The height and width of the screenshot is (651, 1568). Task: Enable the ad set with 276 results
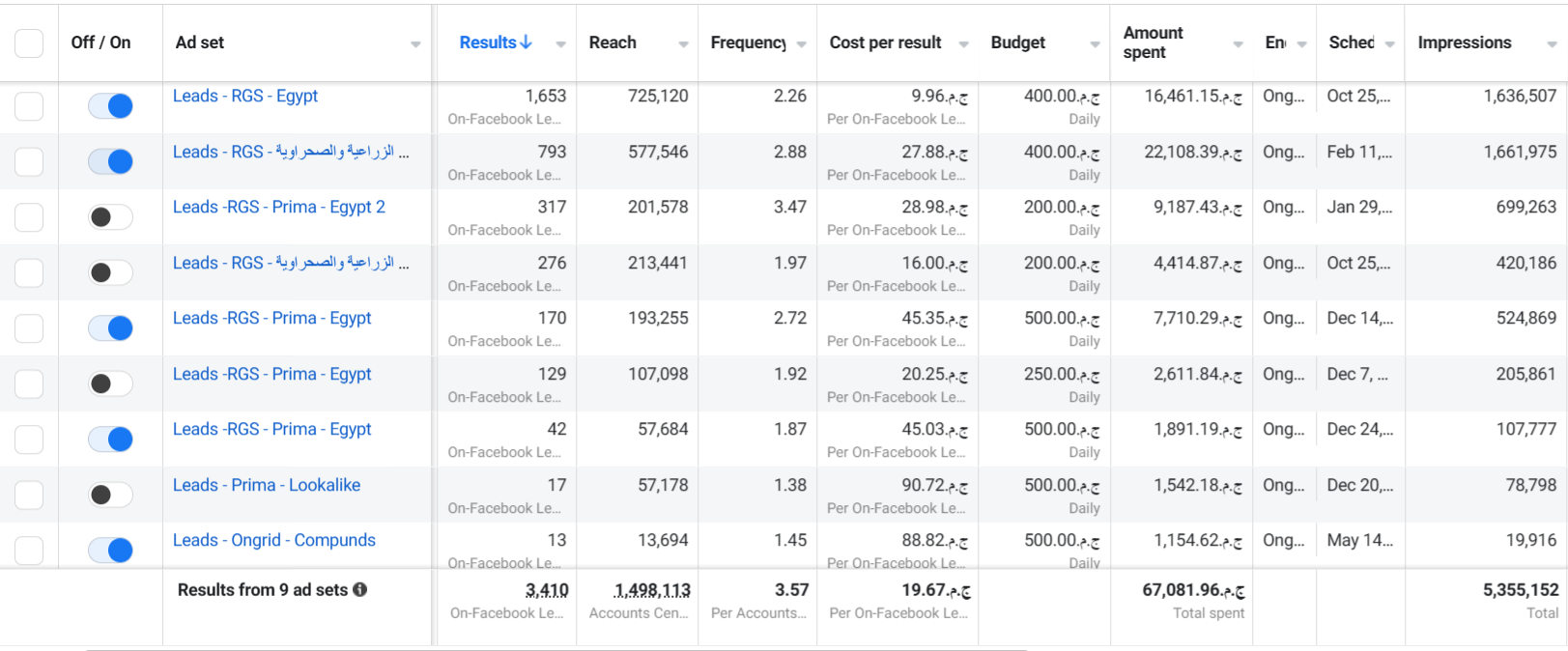[110, 272]
